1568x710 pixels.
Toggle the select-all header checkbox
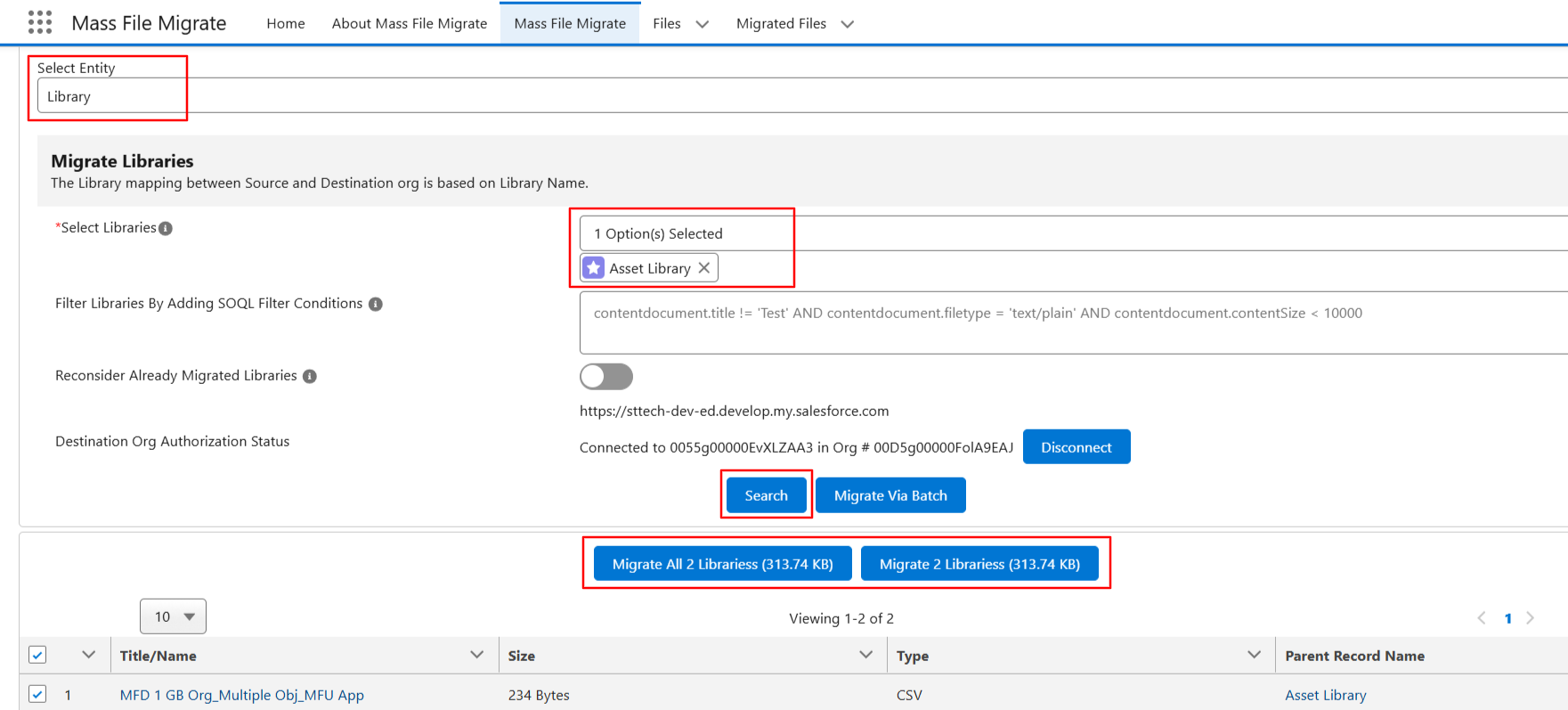pyautogui.click(x=37, y=655)
